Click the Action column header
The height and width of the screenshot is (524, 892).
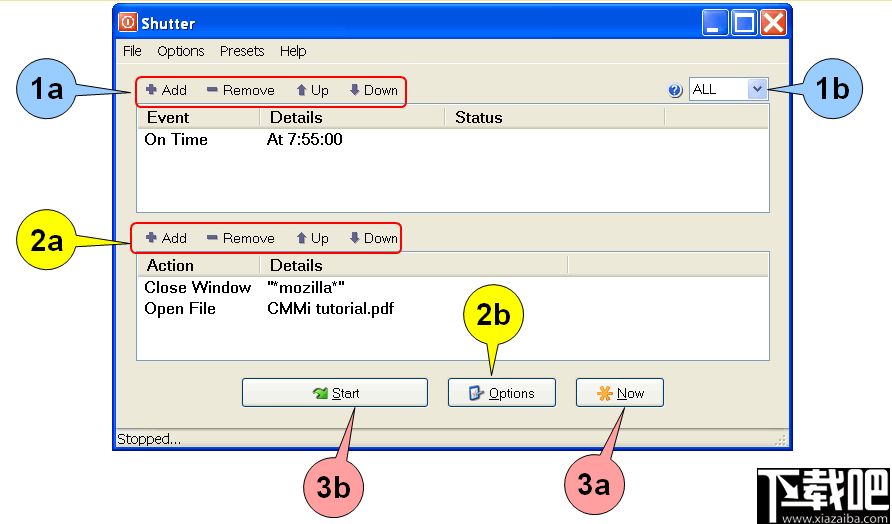pos(199,266)
